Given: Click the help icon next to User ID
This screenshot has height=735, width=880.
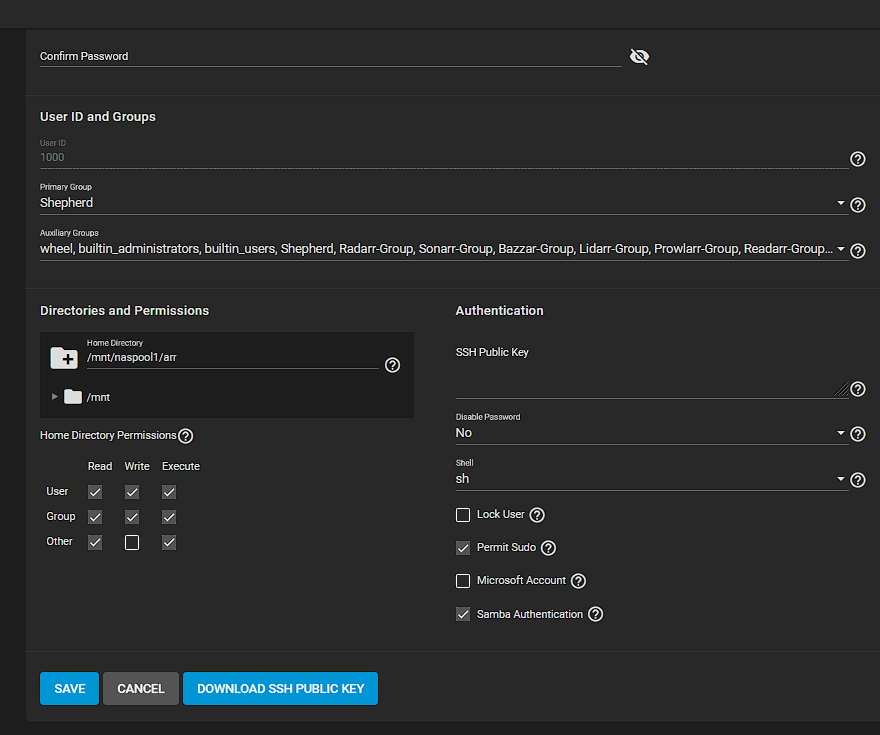Looking at the screenshot, I should click(857, 159).
